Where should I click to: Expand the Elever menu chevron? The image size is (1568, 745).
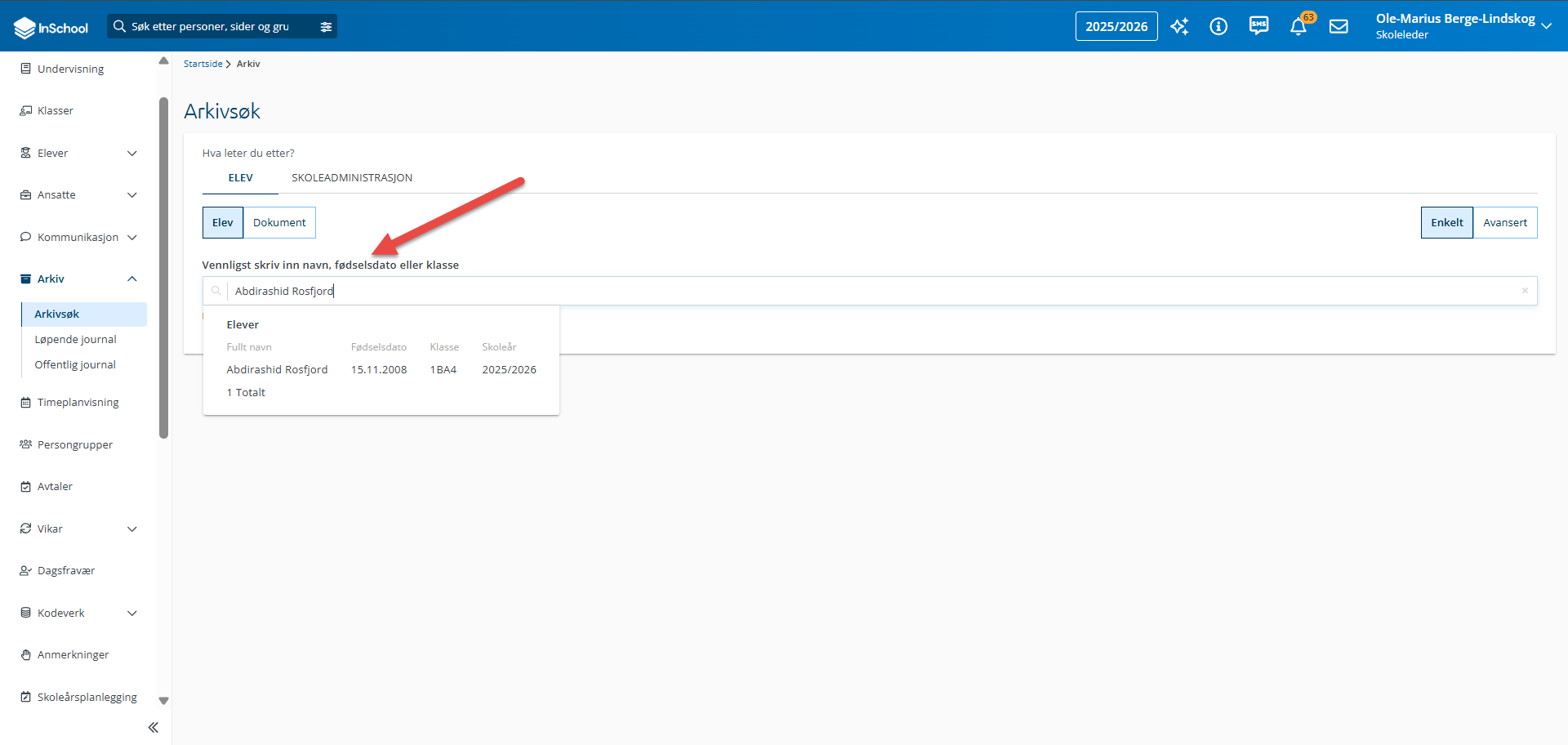pyautogui.click(x=132, y=153)
